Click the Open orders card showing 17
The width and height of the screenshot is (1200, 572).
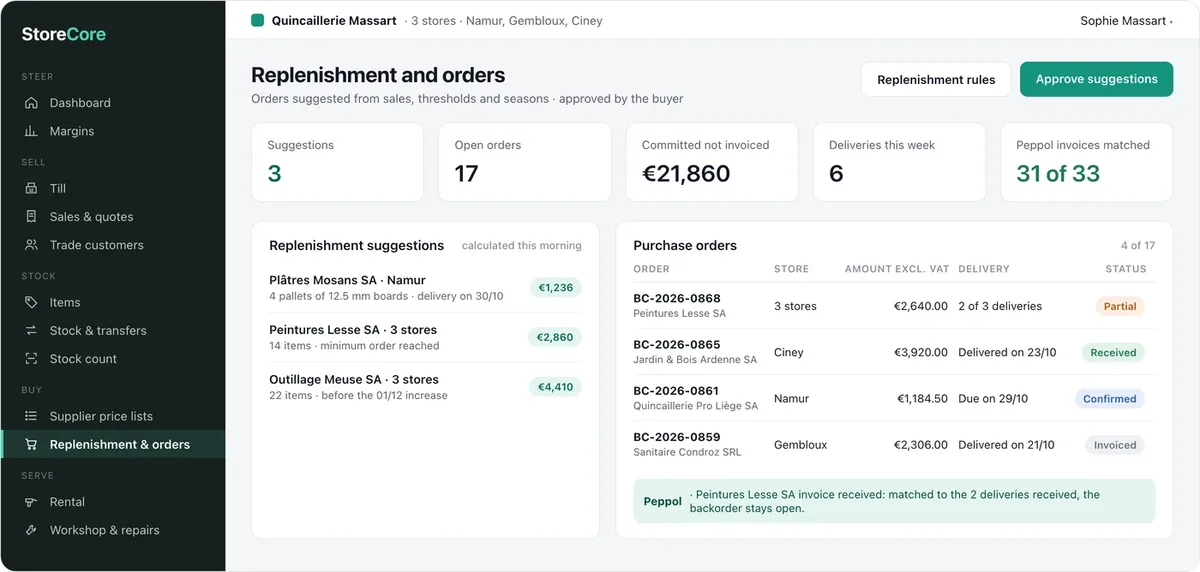[x=525, y=162]
